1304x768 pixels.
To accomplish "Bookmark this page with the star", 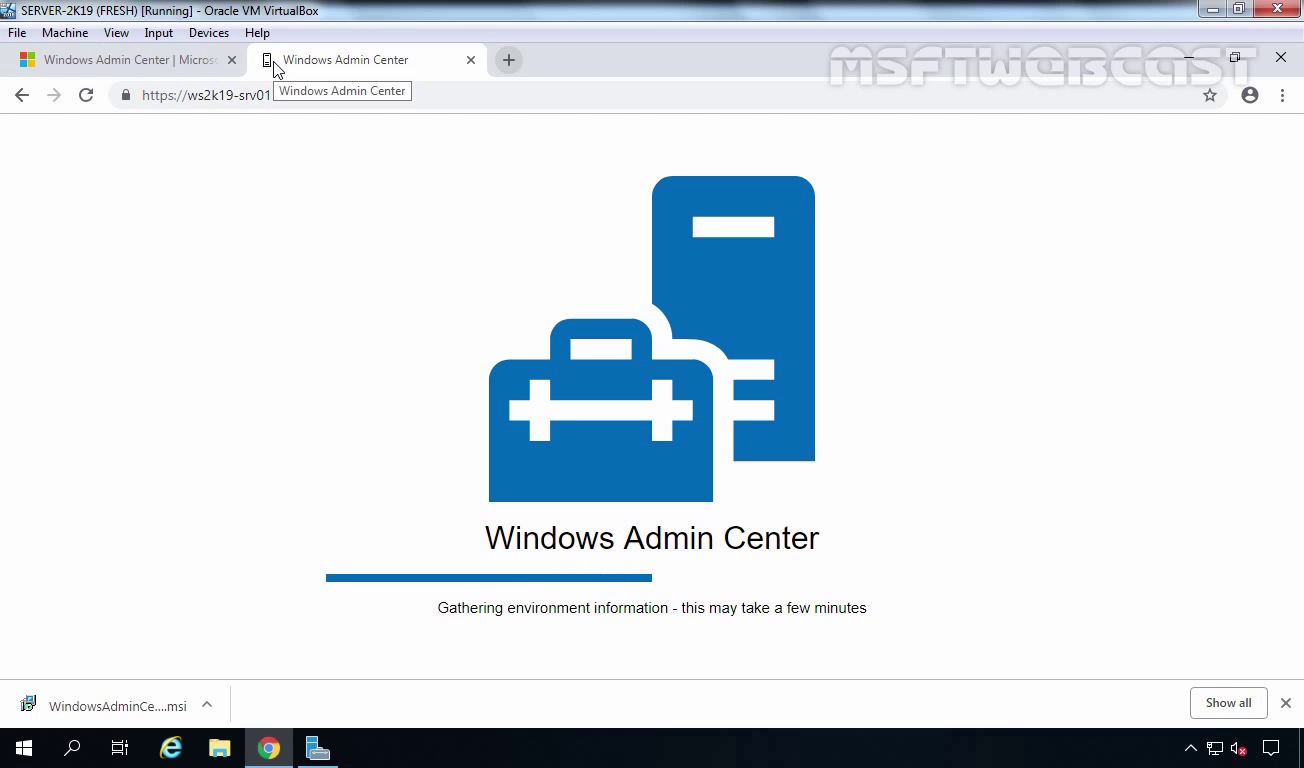I will tap(1210, 95).
